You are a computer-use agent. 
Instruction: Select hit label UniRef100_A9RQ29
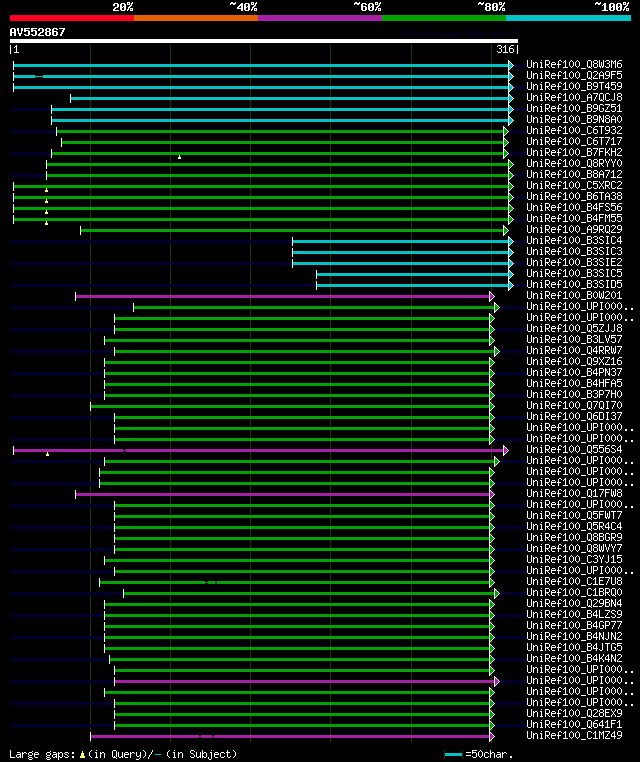tap(574, 229)
